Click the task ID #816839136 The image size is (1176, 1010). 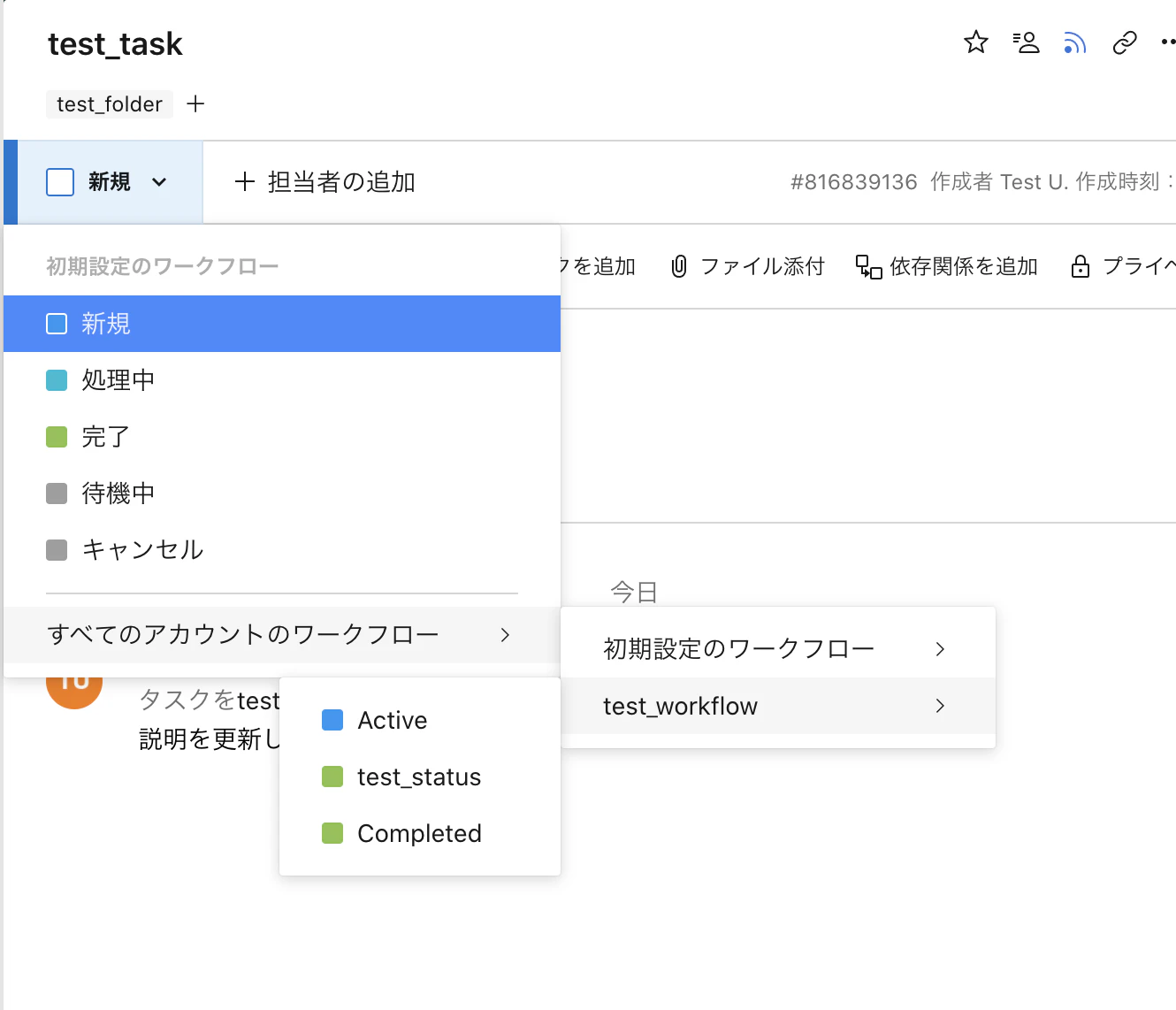coord(853,182)
